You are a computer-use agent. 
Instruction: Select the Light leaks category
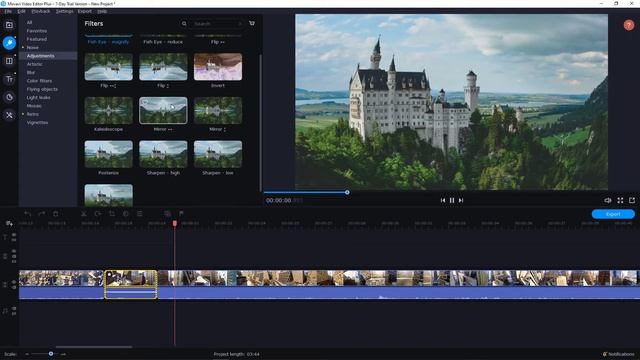pyautogui.click(x=38, y=98)
